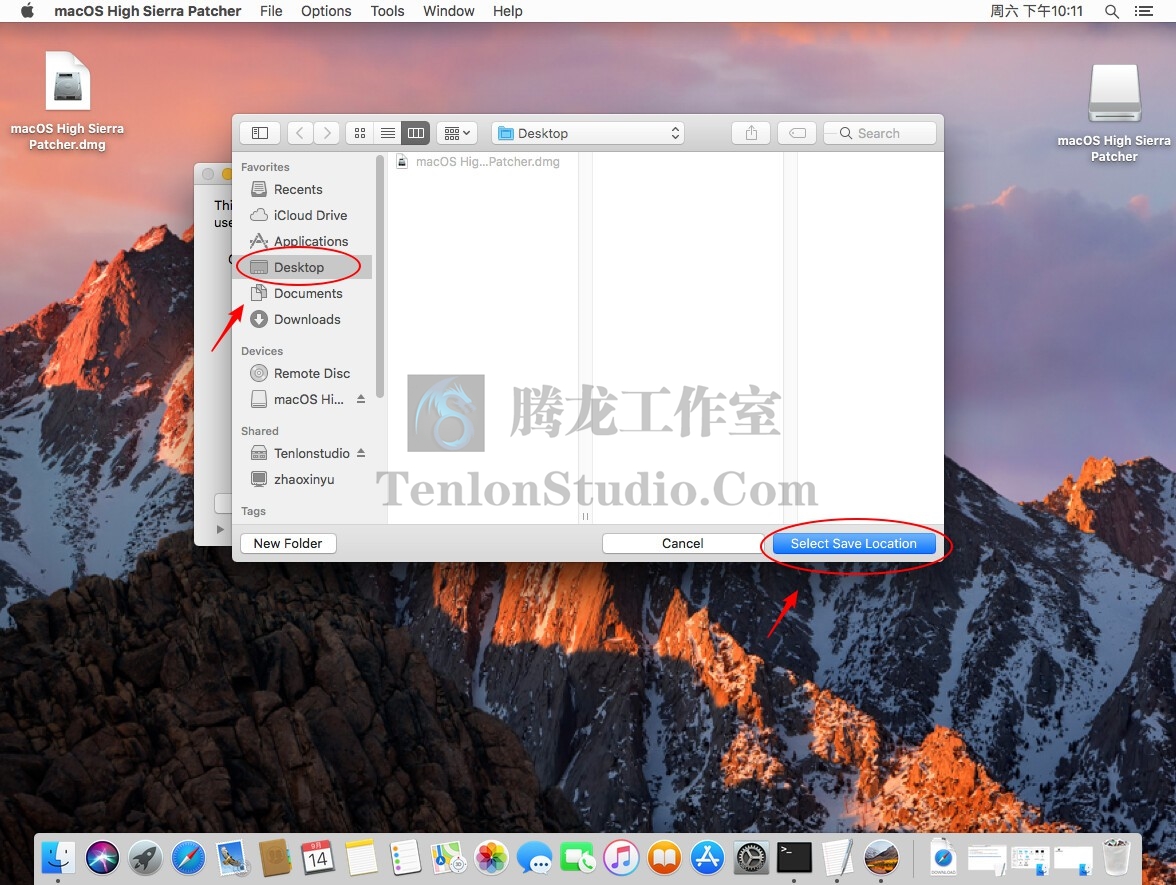This screenshot has height=885, width=1176.
Task: Open the Apple menu
Action: pyautogui.click(x=27, y=10)
